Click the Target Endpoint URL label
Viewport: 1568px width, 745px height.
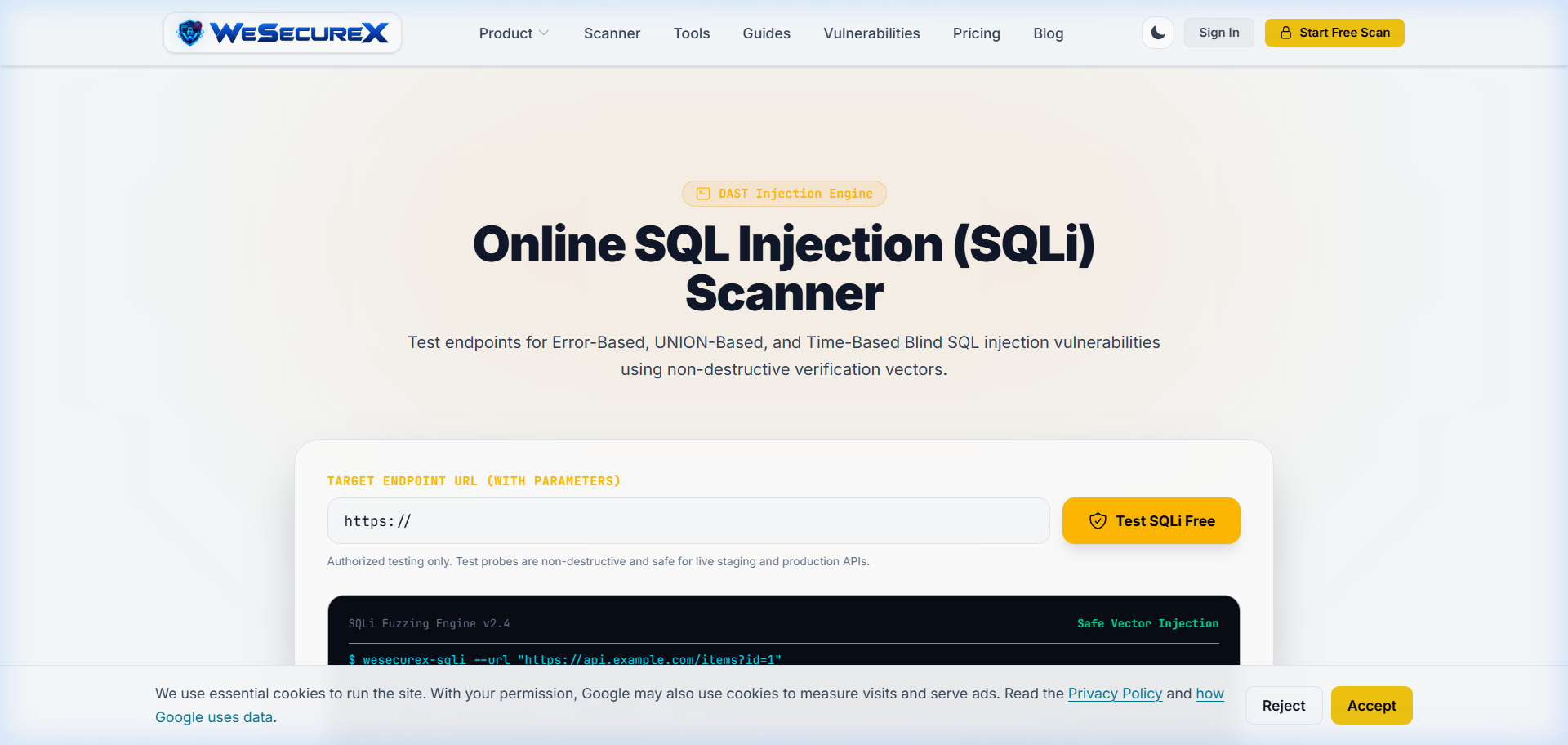coord(474,481)
